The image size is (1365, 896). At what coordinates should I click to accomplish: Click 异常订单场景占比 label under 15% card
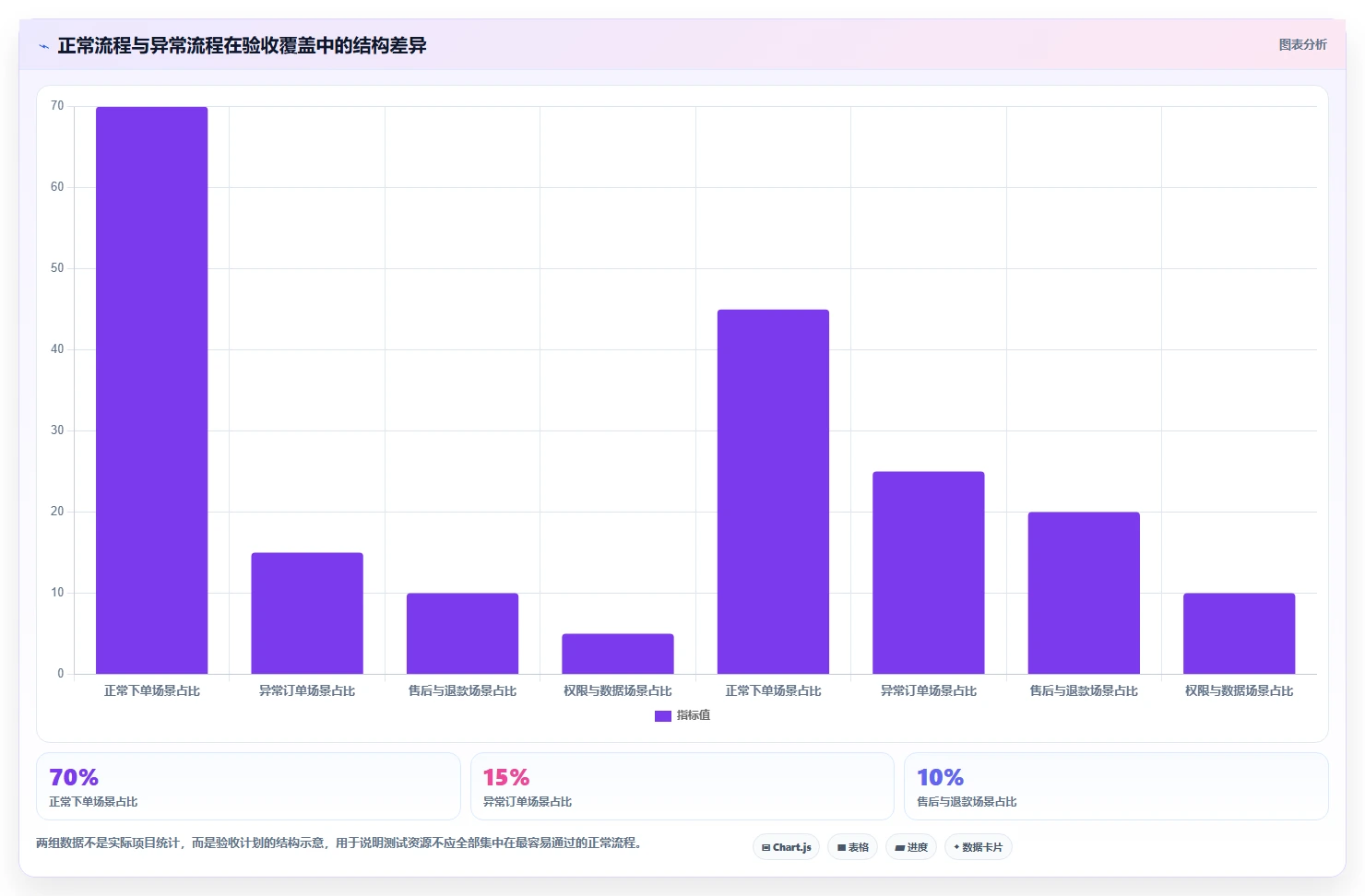tap(528, 802)
